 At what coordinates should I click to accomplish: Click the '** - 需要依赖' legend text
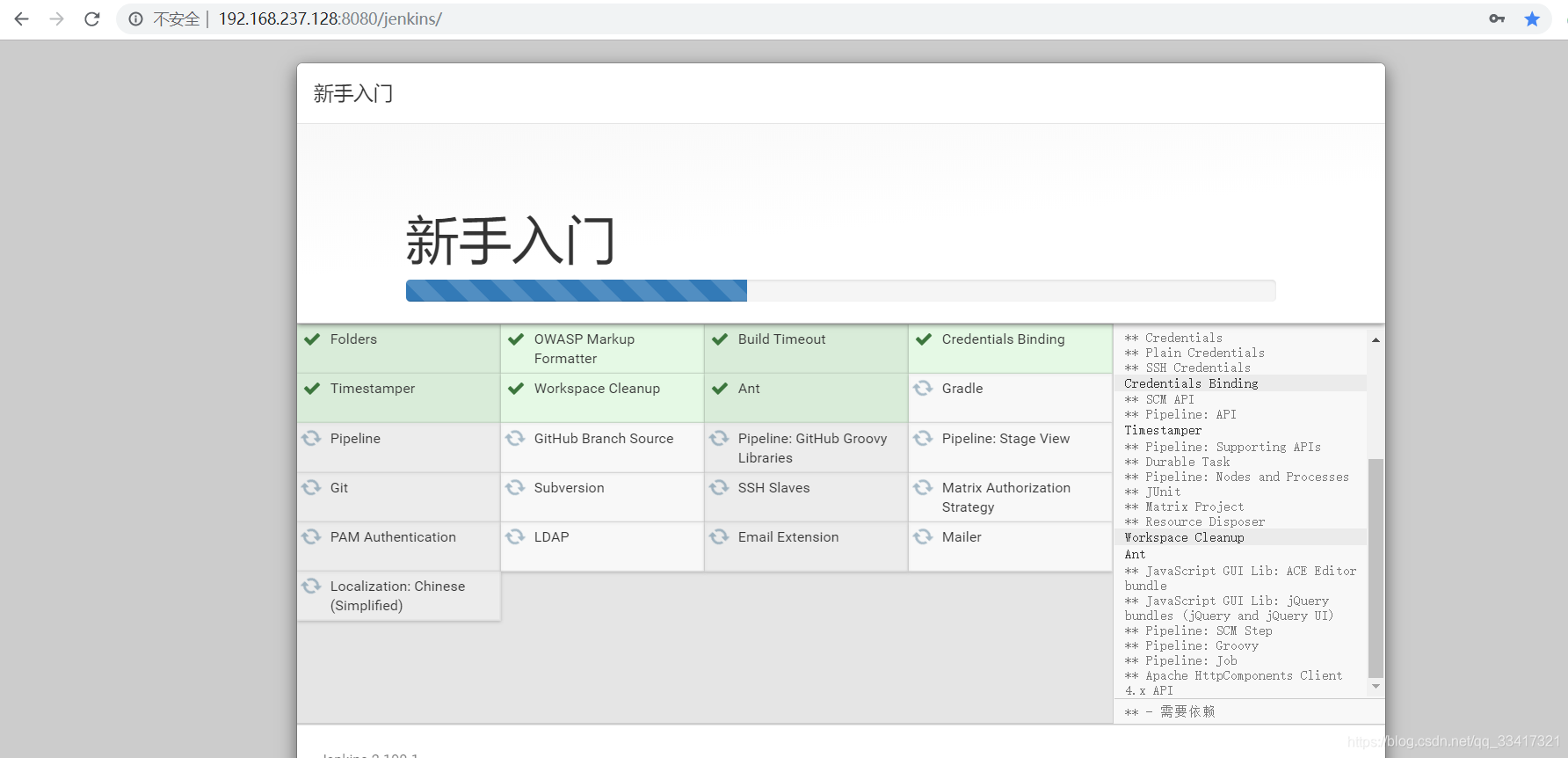1170,712
